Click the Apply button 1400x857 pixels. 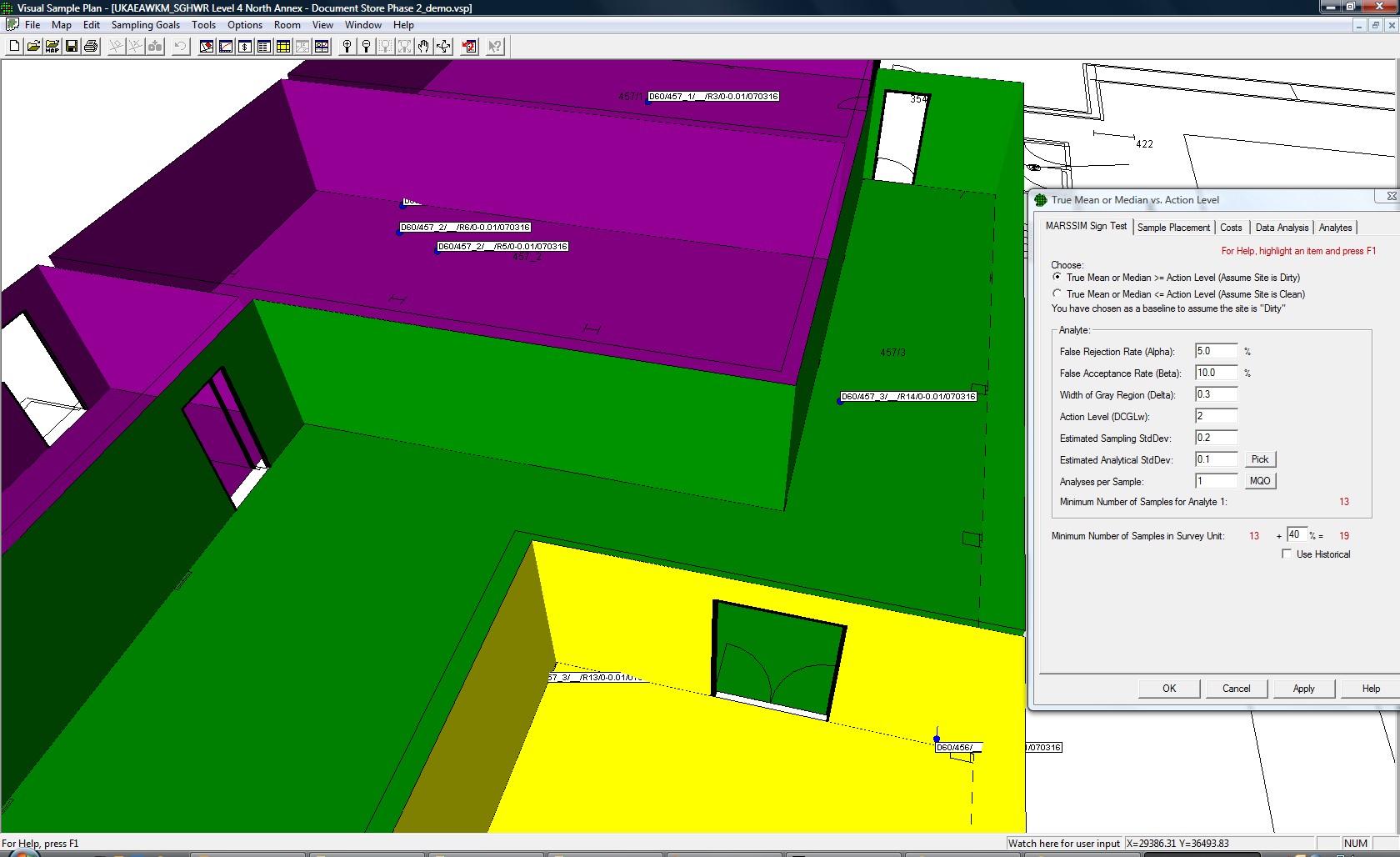(x=1304, y=689)
